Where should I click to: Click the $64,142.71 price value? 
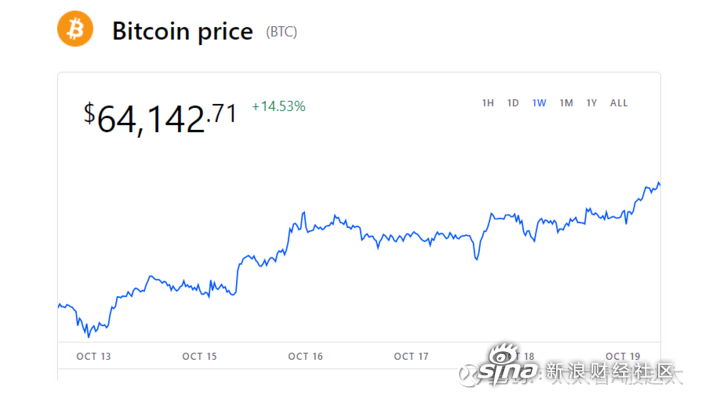pyautogui.click(x=160, y=119)
